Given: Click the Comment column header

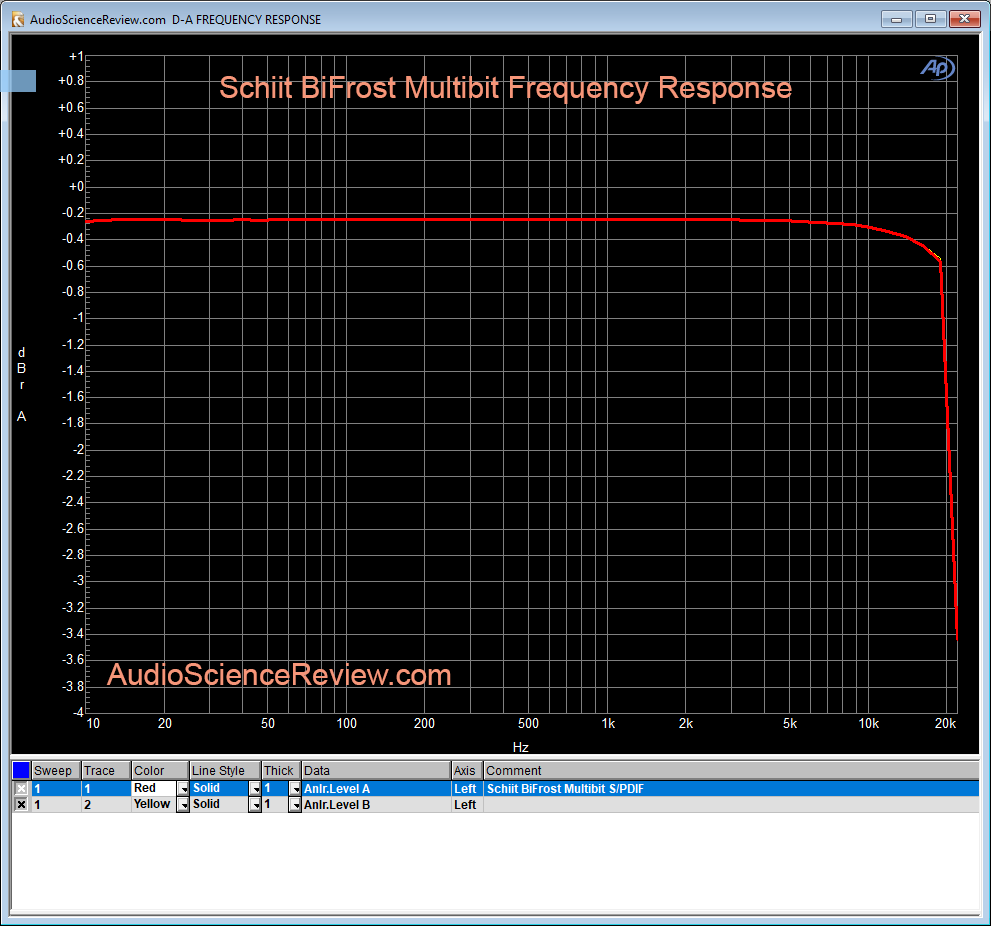Looking at the screenshot, I should (x=731, y=770).
